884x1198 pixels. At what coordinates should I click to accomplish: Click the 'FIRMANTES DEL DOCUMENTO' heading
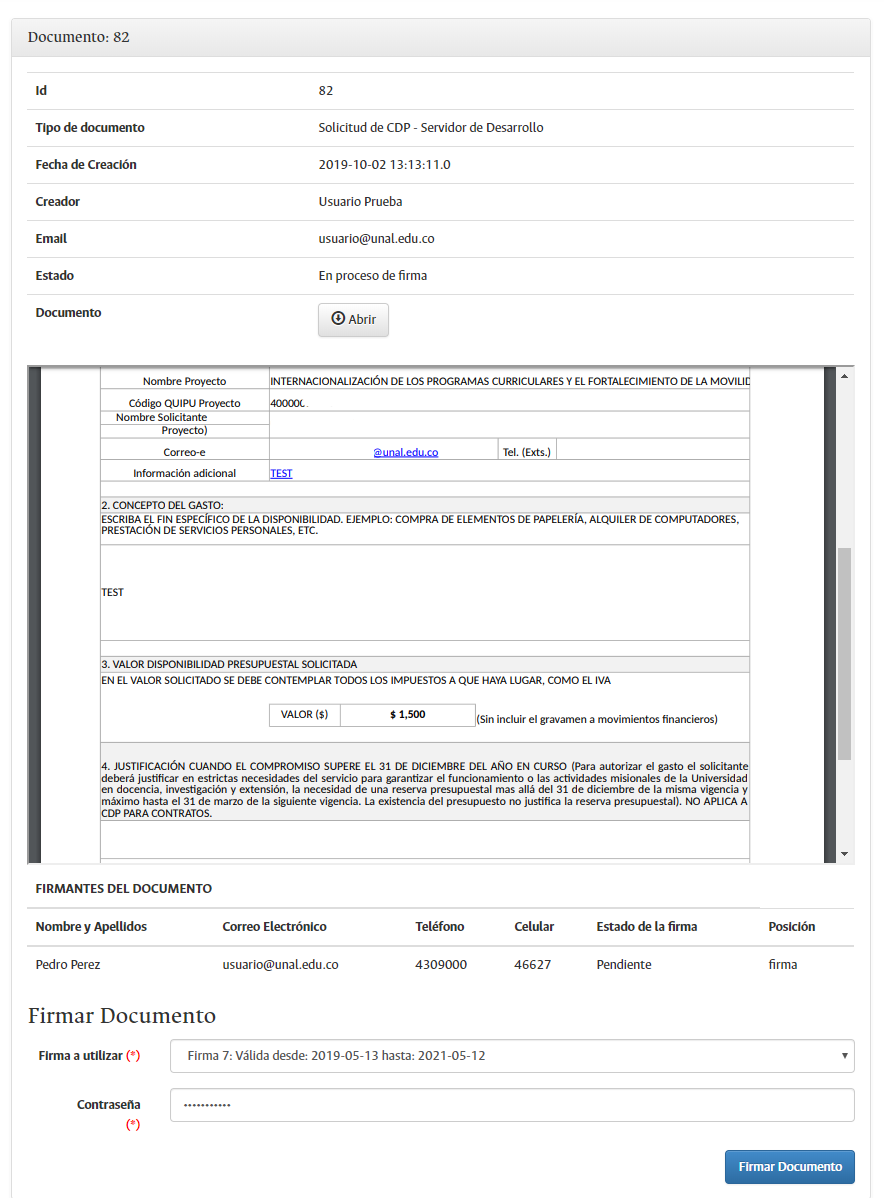point(124,889)
